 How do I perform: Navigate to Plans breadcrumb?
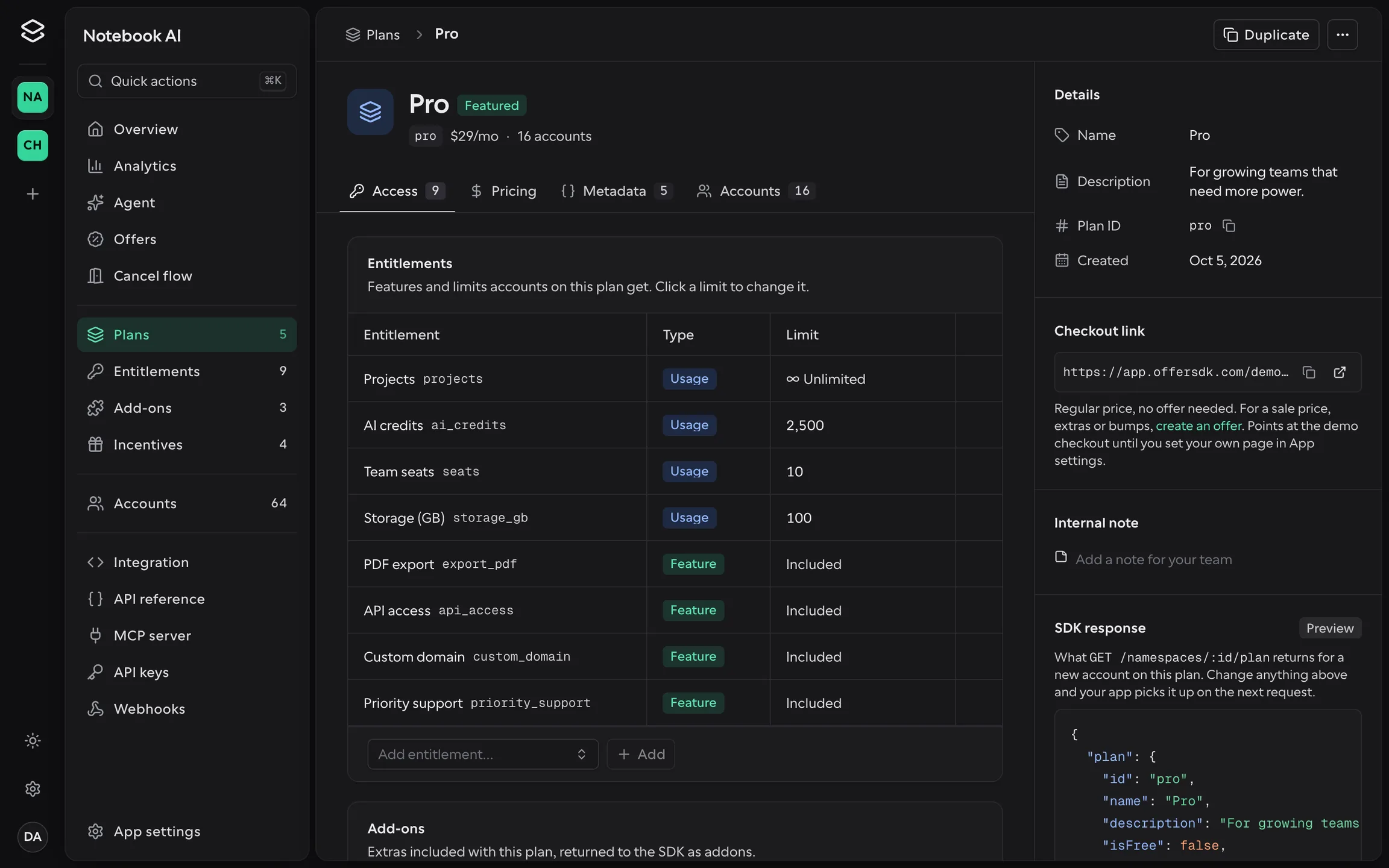coord(373,35)
